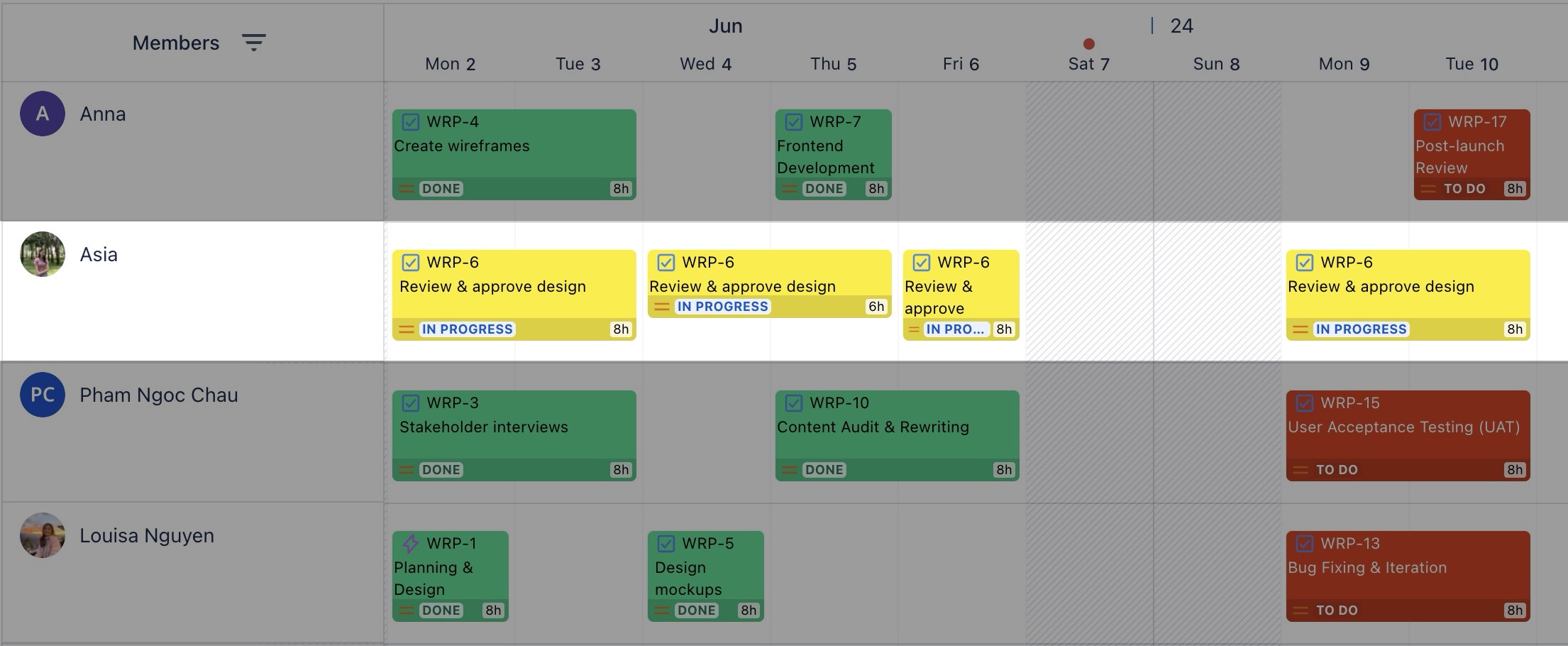The image size is (1568, 646).
Task: Click the filter icon beside Members header
Action: coord(255,43)
